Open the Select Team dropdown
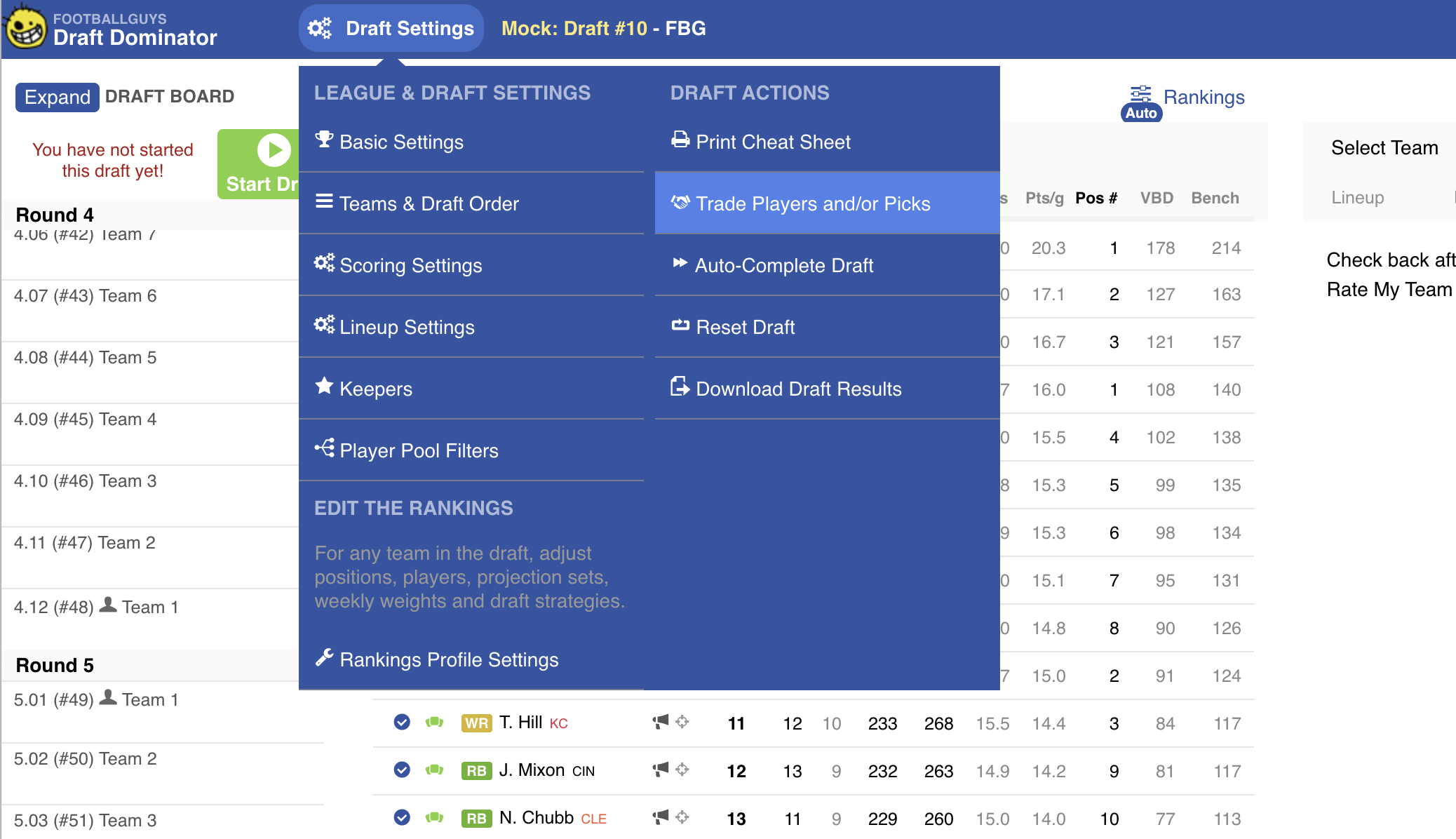Screen dimensions: 1456x839 (x=1384, y=148)
